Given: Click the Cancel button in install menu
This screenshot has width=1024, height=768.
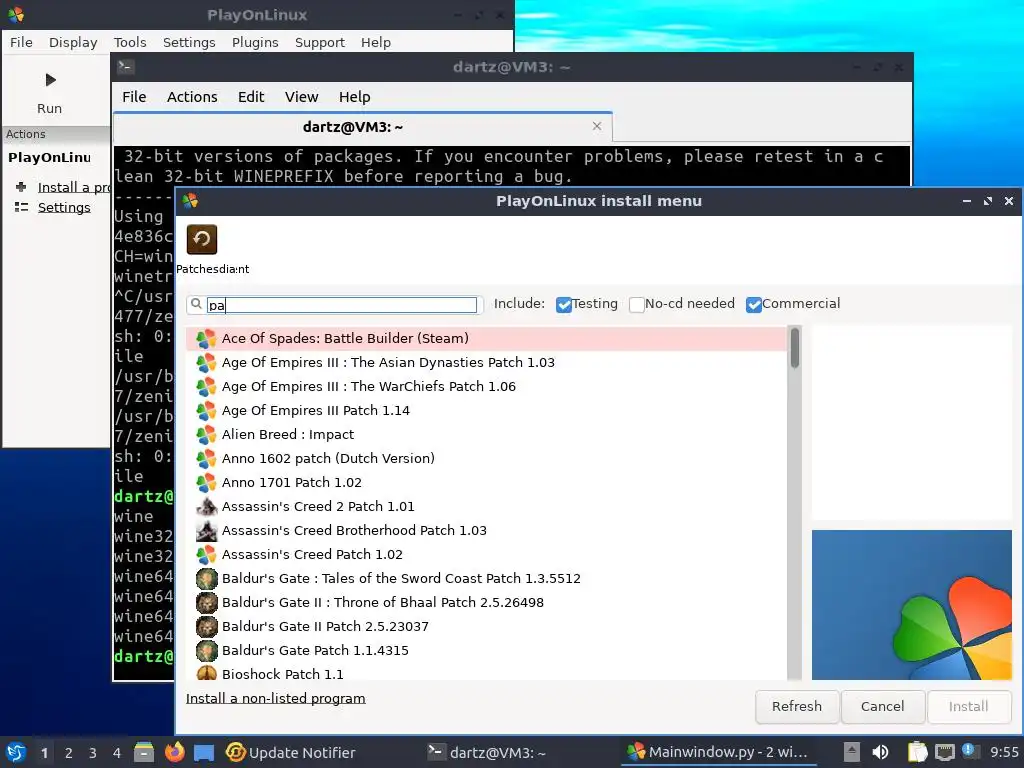Looking at the screenshot, I should pos(882,707).
